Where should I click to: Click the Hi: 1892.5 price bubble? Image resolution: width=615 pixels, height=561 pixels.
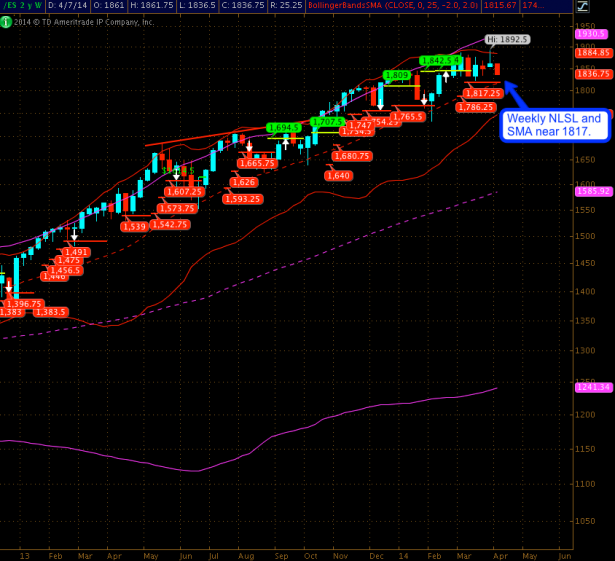(507, 39)
